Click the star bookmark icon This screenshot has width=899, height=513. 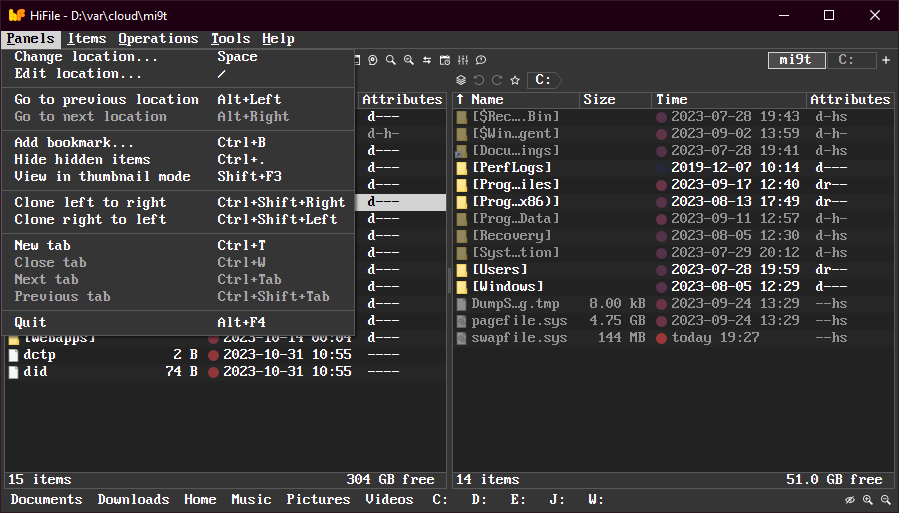[x=515, y=80]
